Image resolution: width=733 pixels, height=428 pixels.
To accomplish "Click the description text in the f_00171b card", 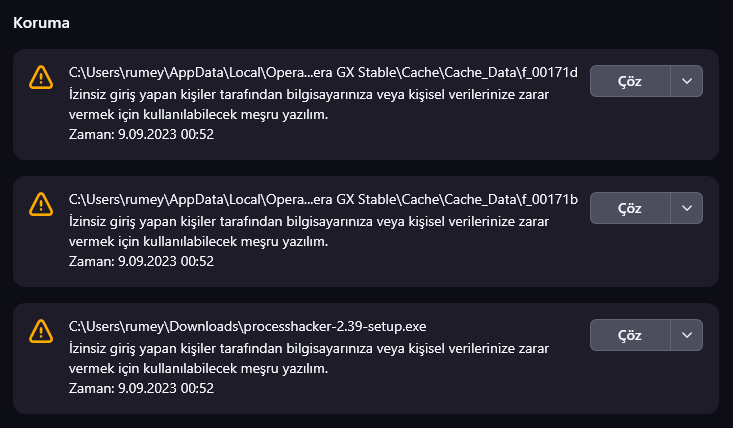I will 309,231.
